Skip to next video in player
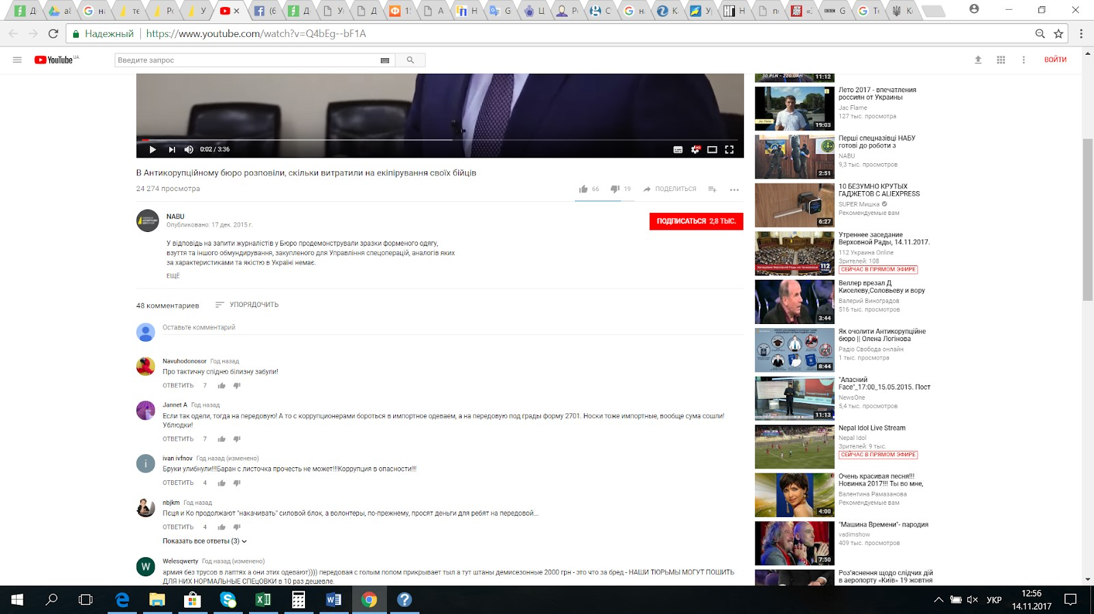1094x614 pixels. click(x=171, y=150)
